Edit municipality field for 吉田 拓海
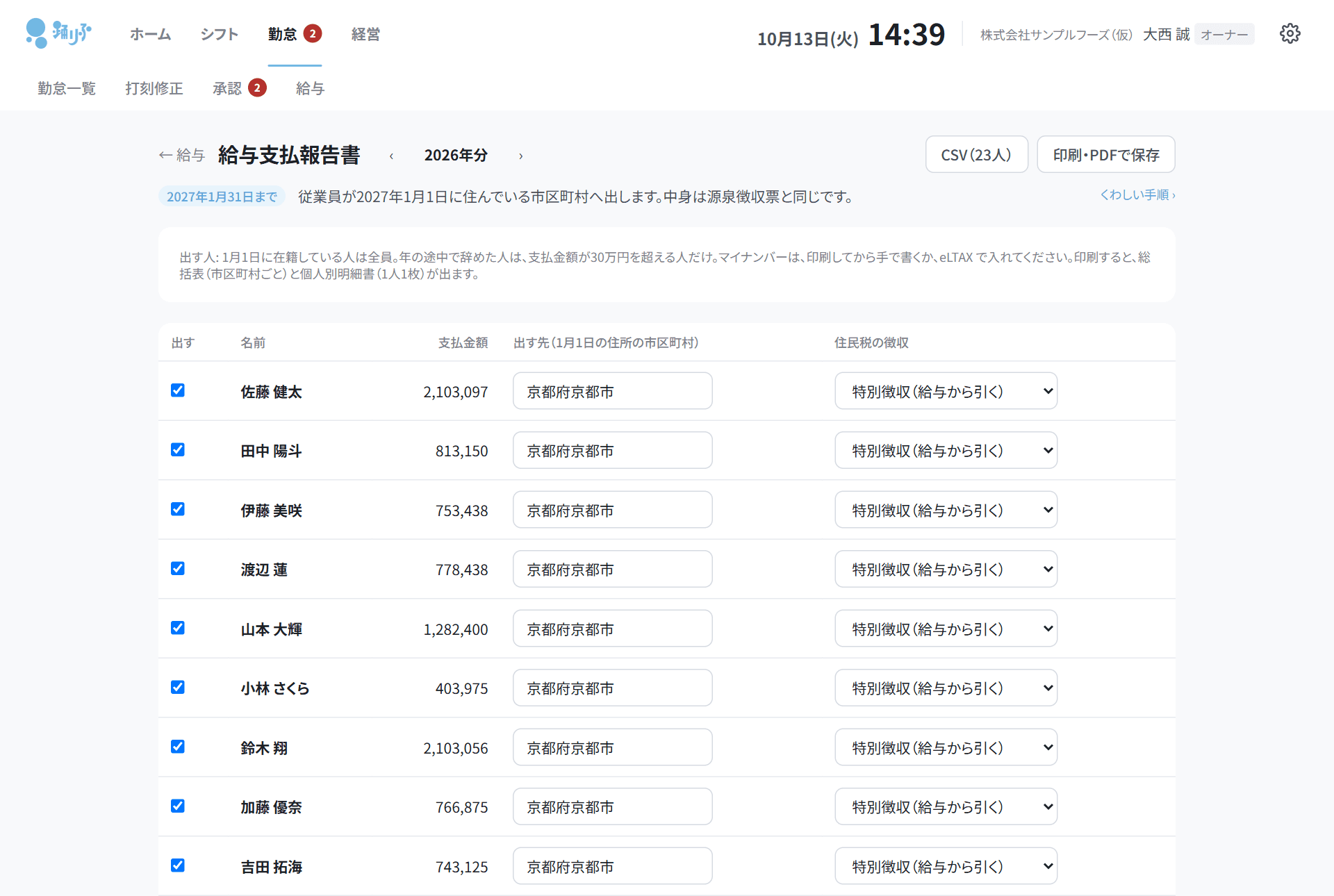This screenshot has width=1334, height=896. point(613,866)
